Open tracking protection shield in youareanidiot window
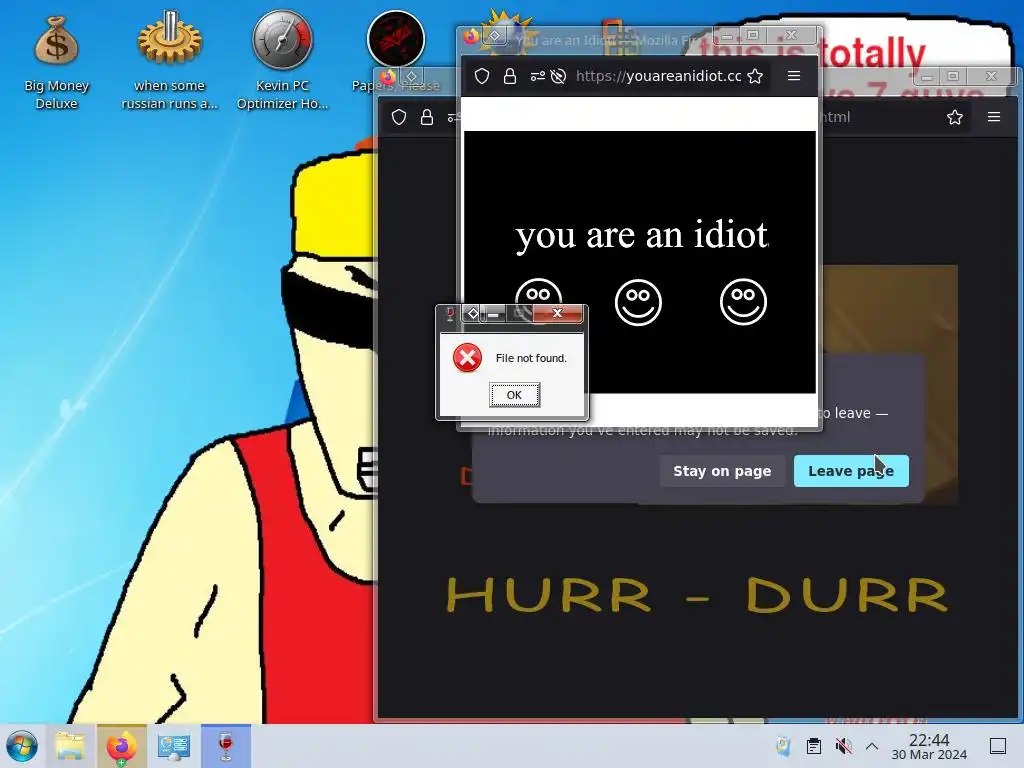This screenshot has width=1024, height=768. (x=482, y=76)
